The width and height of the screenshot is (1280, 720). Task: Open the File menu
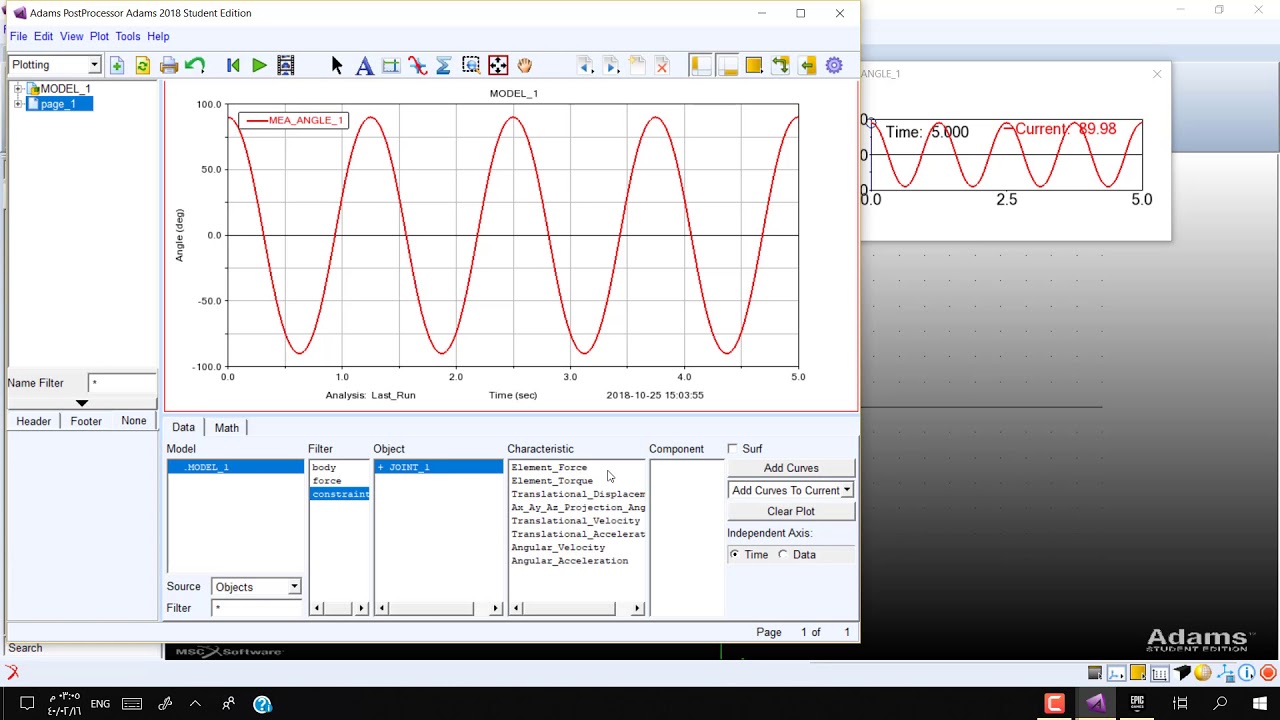[19, 36]
